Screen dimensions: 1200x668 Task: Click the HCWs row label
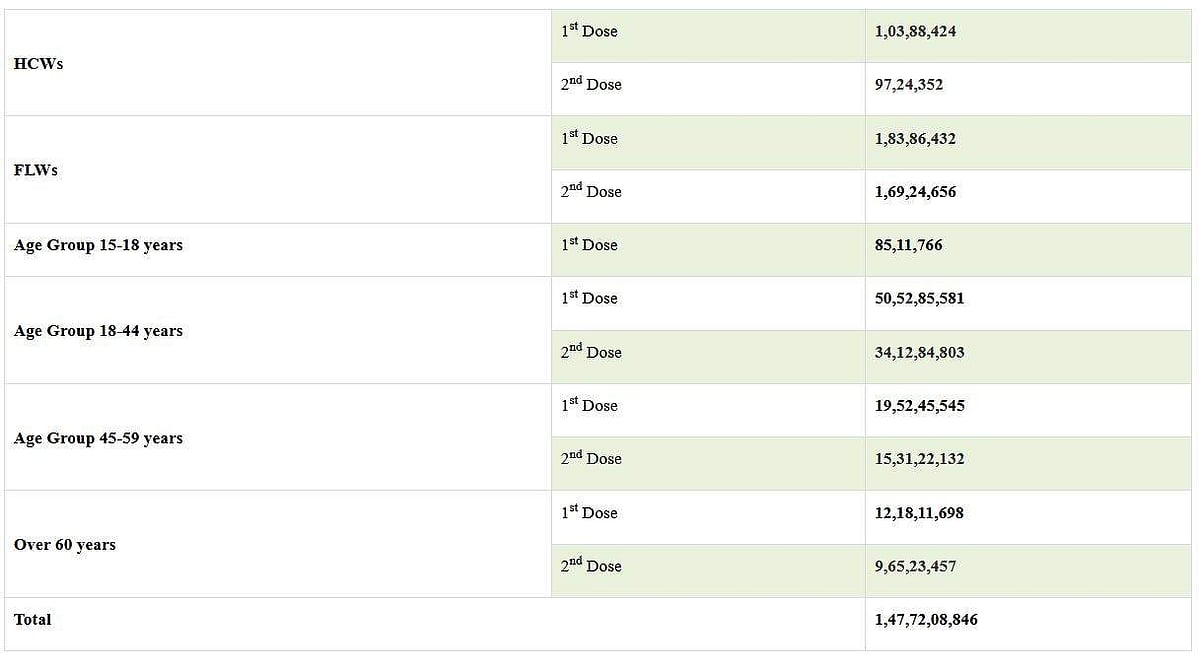(39, 64)
